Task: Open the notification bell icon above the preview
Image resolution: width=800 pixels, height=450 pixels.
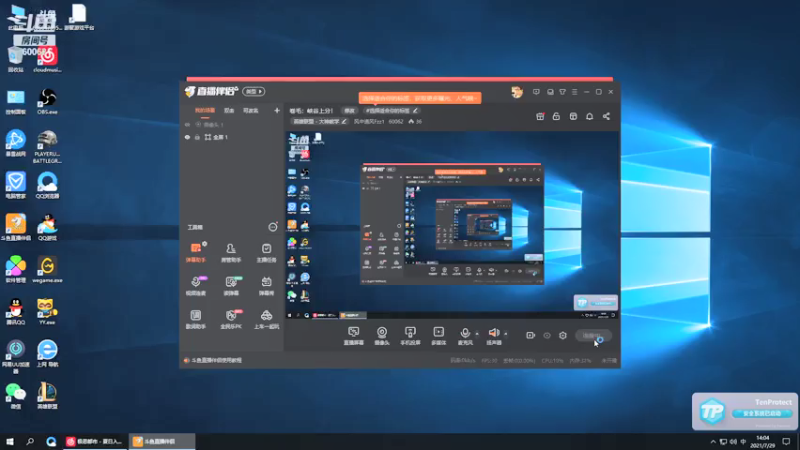Action: click(x=589, y=116)
